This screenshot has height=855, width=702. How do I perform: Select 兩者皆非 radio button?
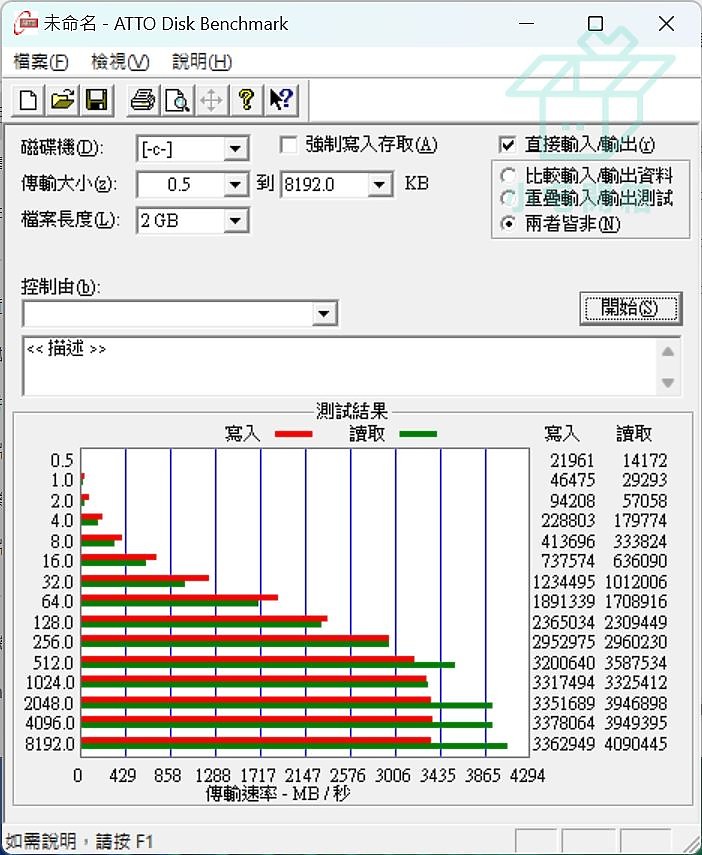(x=508, y=223)
